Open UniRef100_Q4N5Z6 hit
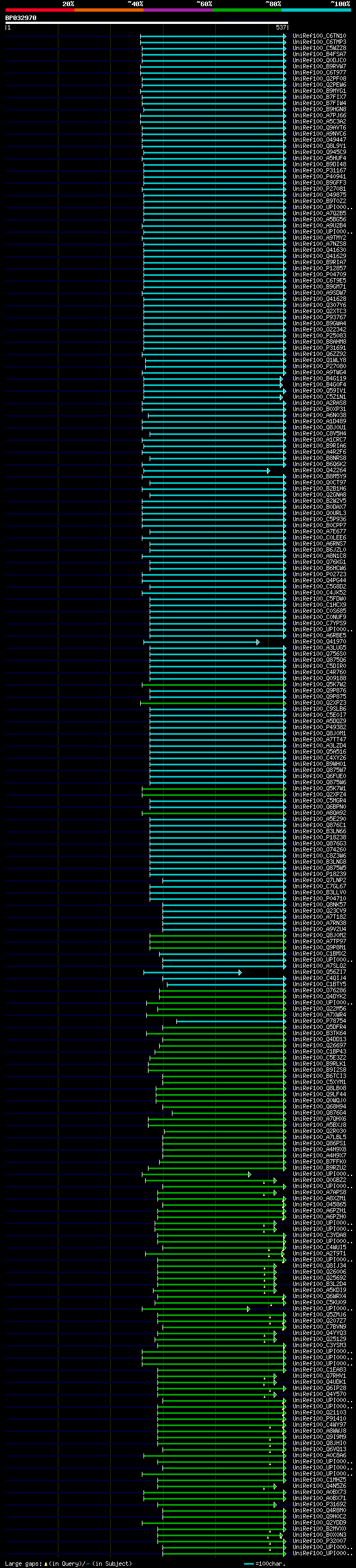Viewport: 356px width, 1568px height. pos(319,1486)
